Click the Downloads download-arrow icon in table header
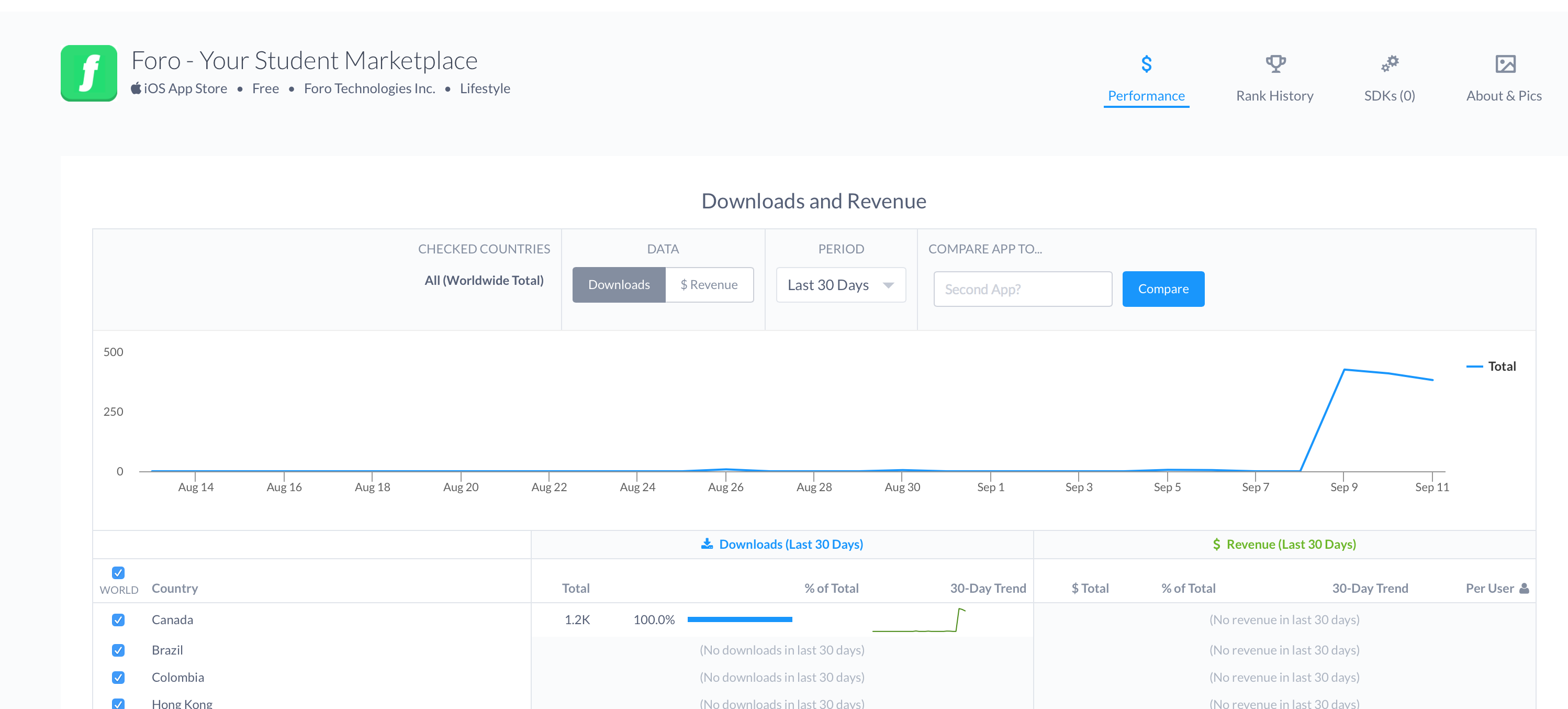This screenshot has width=1568, height=709. 707,544
